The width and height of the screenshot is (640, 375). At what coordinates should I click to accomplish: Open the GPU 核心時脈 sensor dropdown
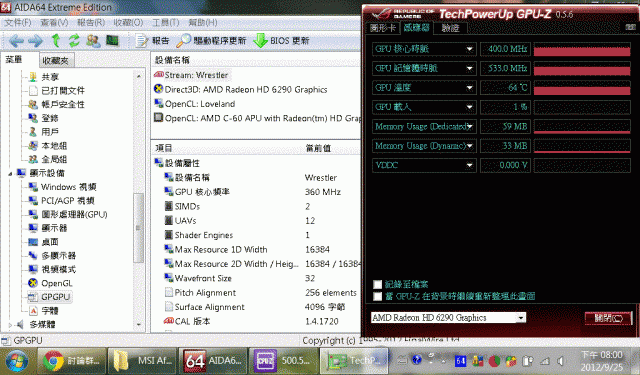click(469, 49)
